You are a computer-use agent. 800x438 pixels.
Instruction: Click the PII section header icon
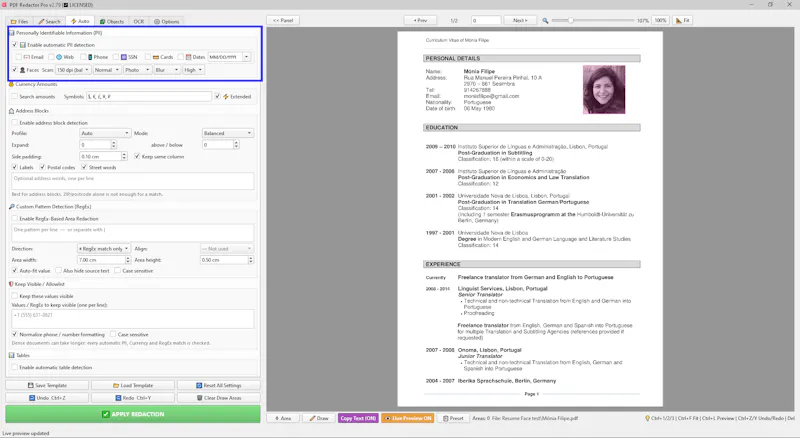pyautogui.click(x=11, y=33)
